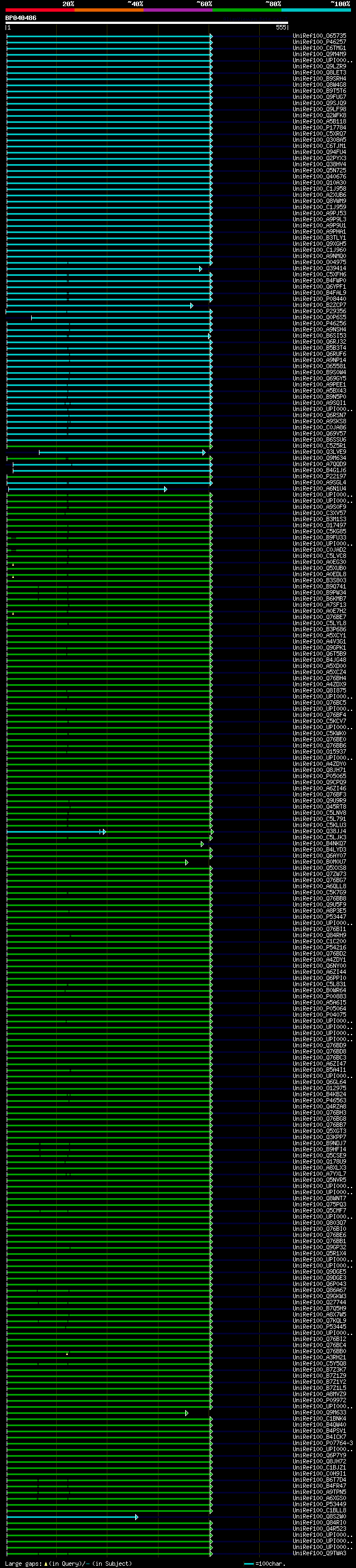Select hit UniRef100_Q9M633
This screenshot has width=356, height=1568.
click(319, 1413)
